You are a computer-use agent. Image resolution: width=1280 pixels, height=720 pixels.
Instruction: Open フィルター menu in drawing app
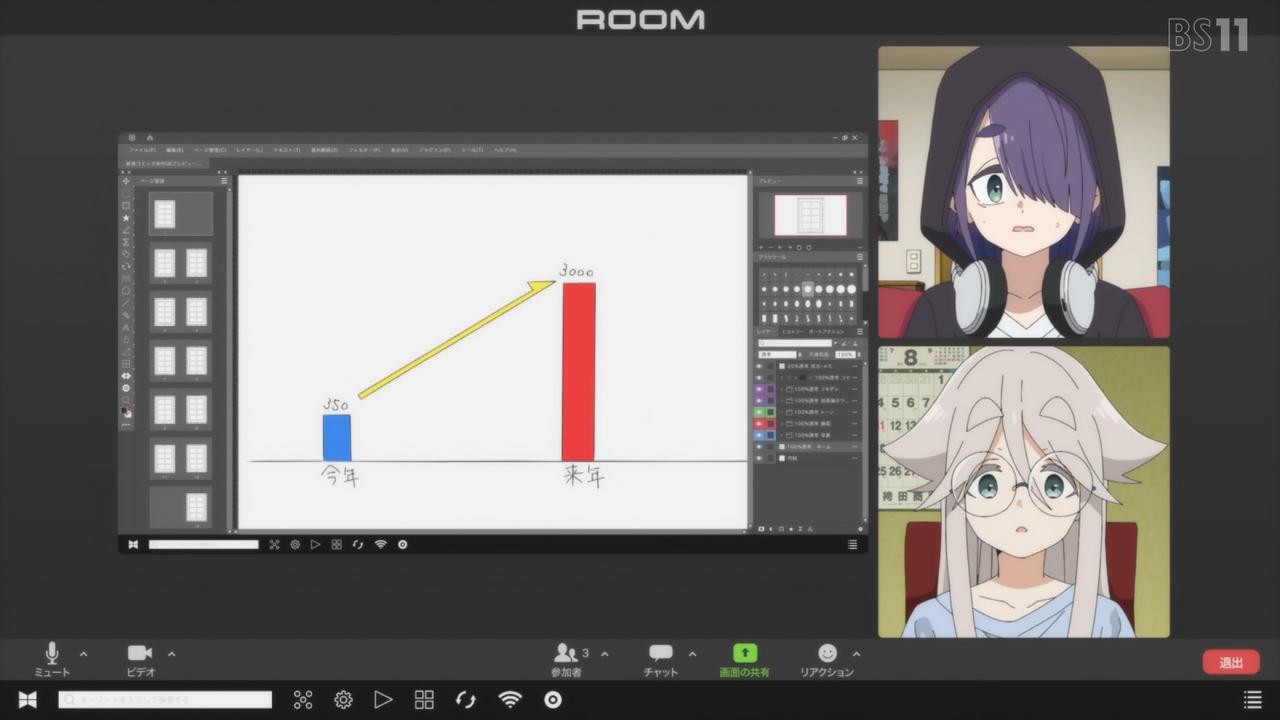364,150
